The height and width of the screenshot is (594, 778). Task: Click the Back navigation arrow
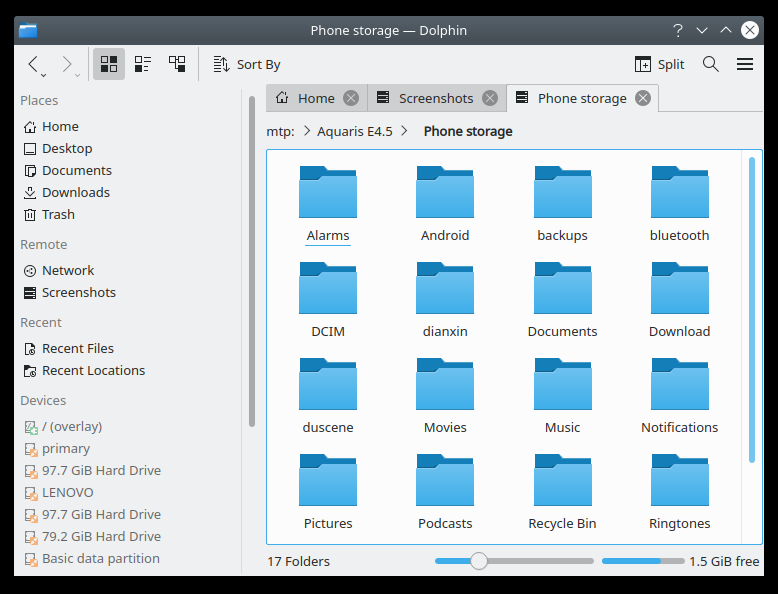[x=33, y=64]
